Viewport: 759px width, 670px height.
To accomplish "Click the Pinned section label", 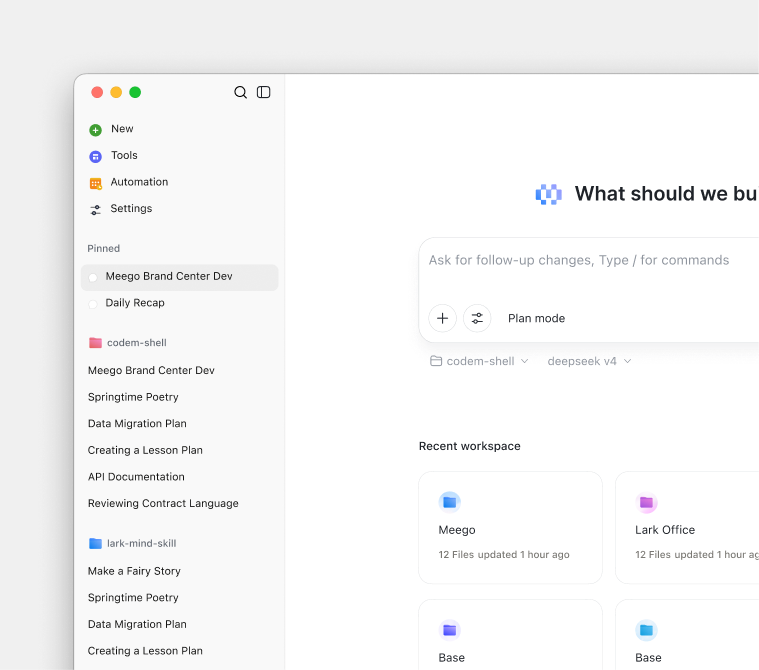I will pyautogui.click(x=104, y=248).
